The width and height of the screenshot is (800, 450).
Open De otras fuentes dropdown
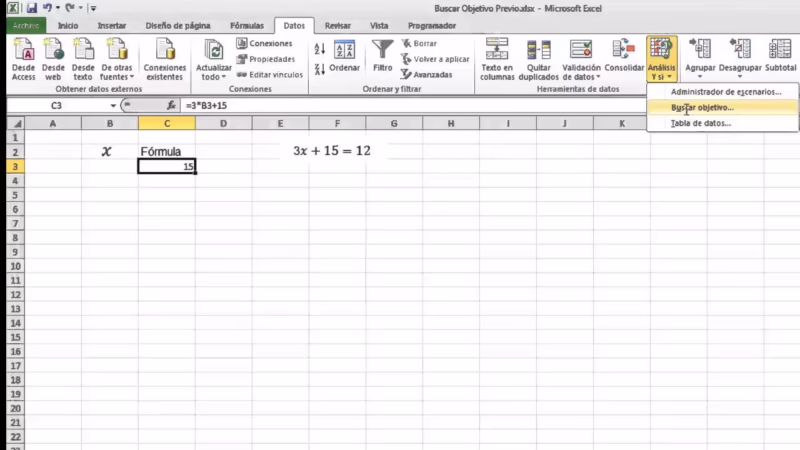(117, 59)
